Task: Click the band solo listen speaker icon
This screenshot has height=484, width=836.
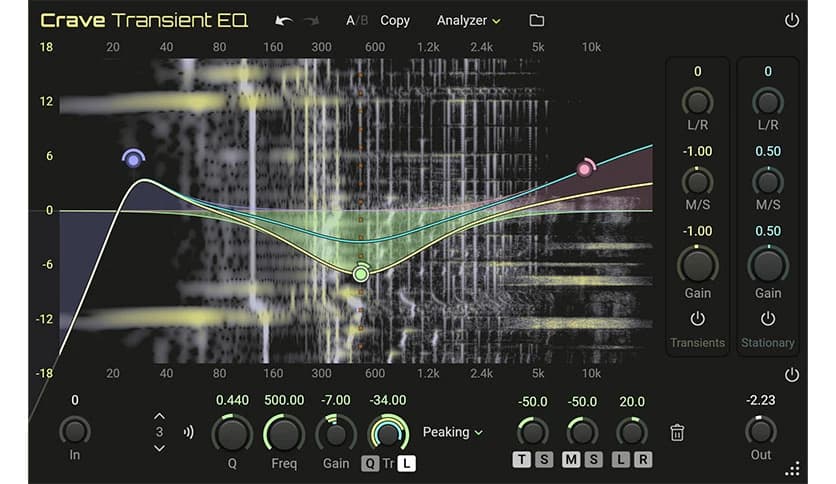Action: 189,432
